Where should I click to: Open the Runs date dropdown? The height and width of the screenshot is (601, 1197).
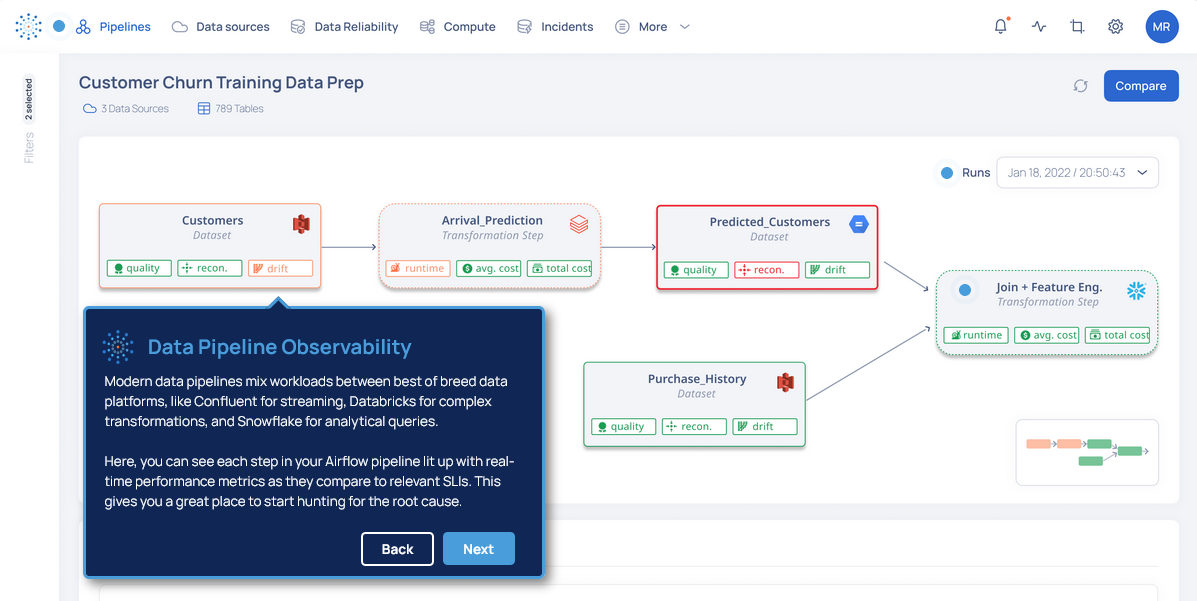coord(1077,173)
